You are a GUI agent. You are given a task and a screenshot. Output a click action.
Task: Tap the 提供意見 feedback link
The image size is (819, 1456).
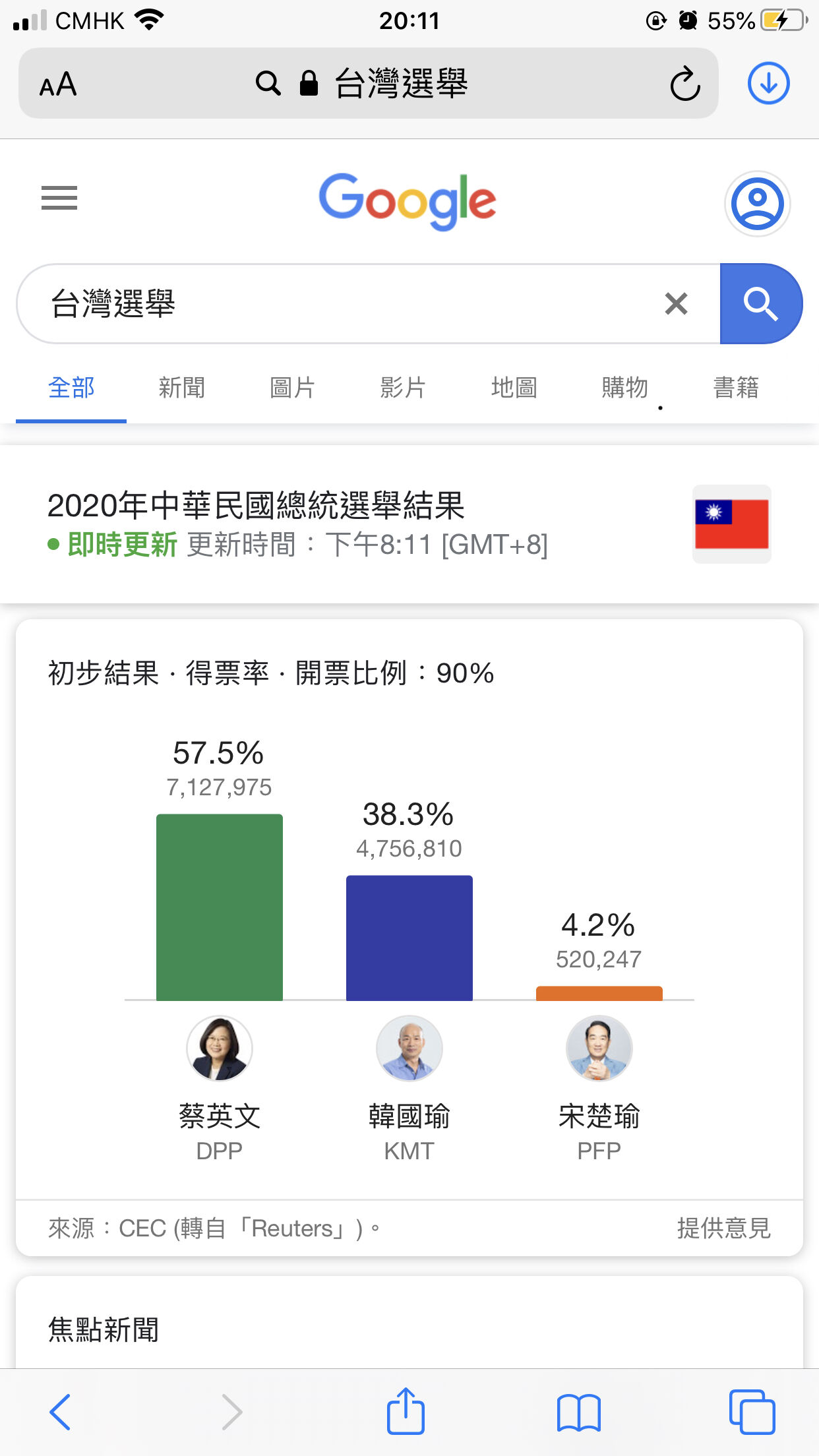pyautogui.click(x=723, y=1228)
